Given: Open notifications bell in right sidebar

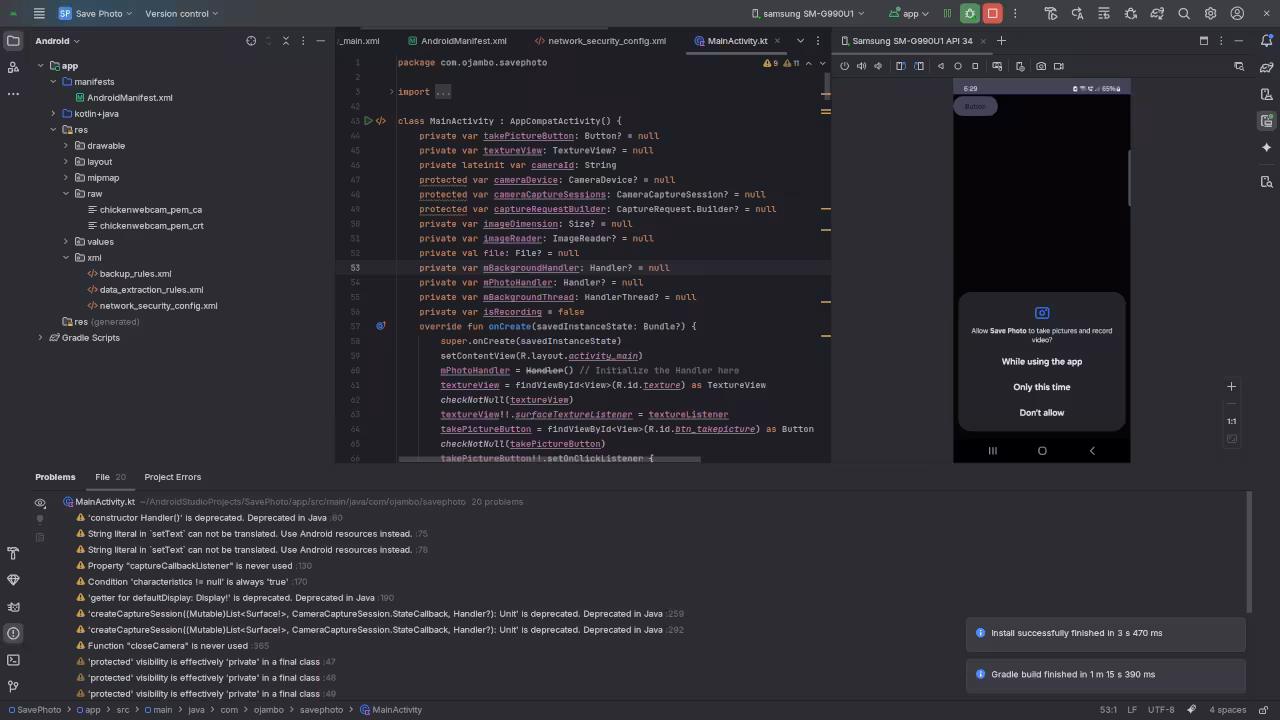Looking at the screenshot, I should 1266,41.
